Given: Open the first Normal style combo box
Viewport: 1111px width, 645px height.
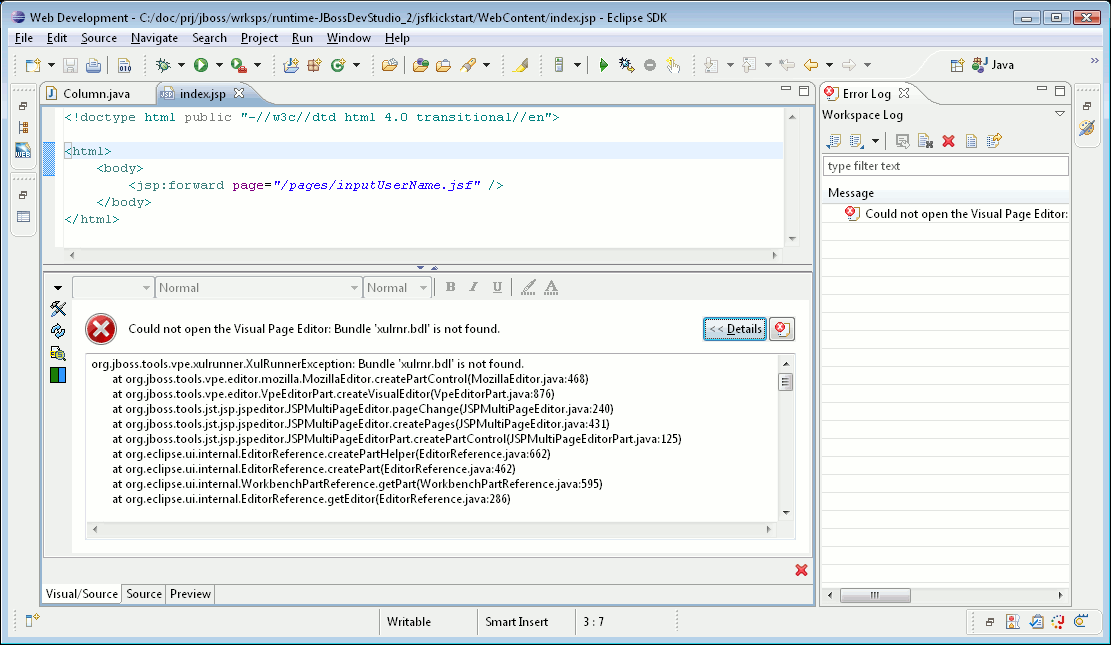Looking at the screenshot, I should [258, 288].
